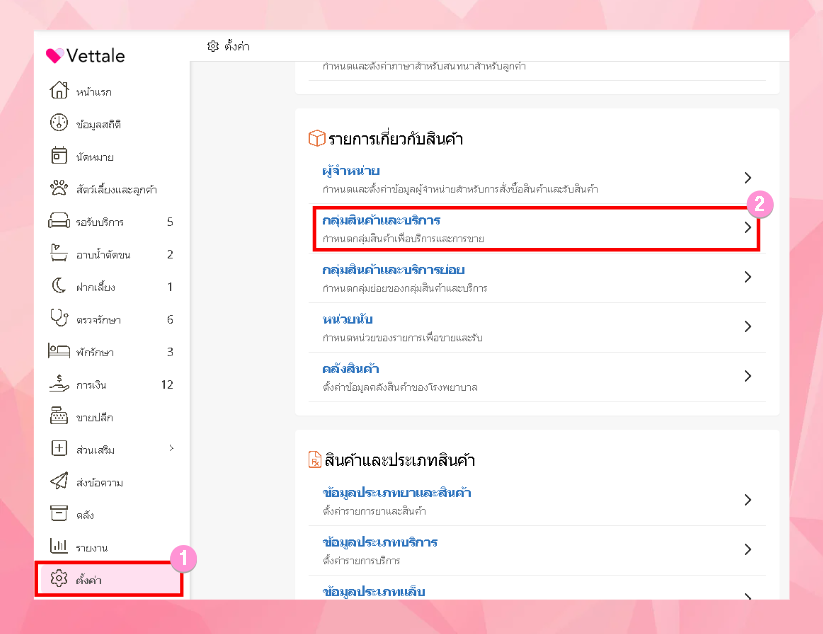
Task: Open การเงิน finance menu item
Action: point(95,385)
